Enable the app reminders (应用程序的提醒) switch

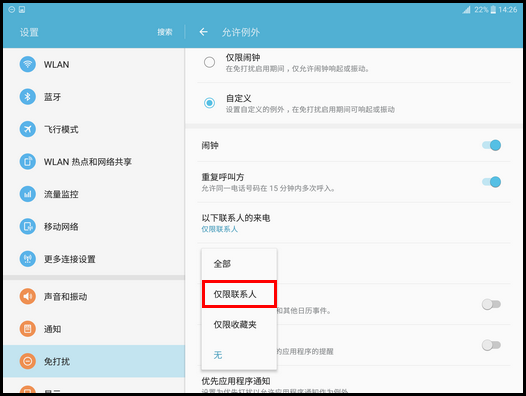[x=491, y=345]
